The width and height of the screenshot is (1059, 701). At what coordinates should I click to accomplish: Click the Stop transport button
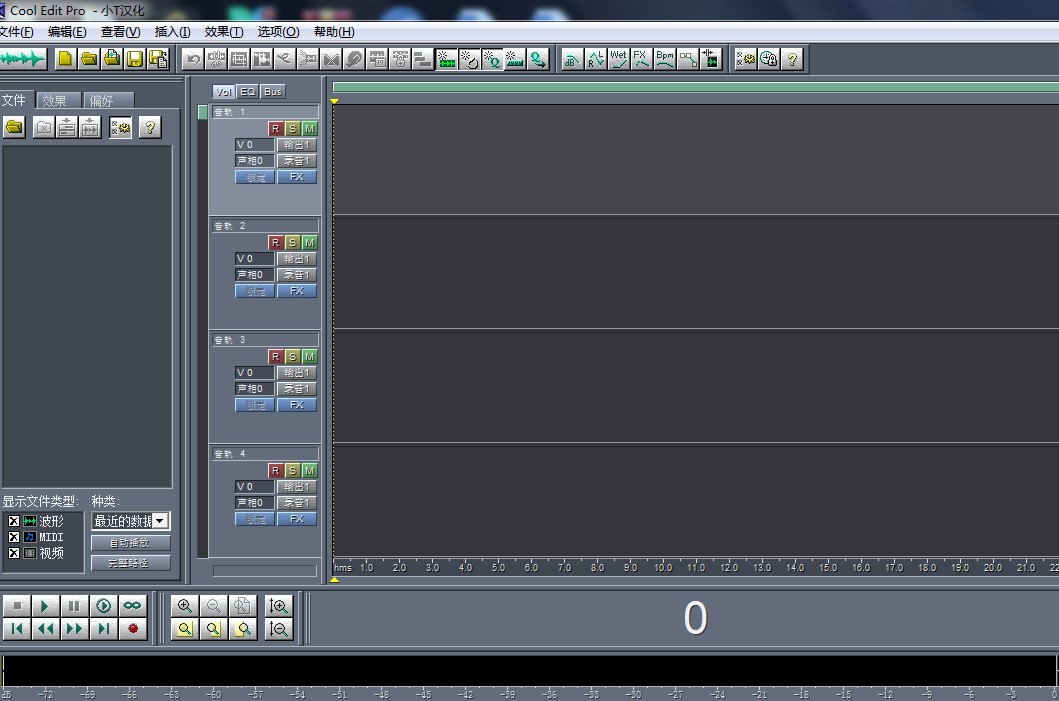coord(17,606)
